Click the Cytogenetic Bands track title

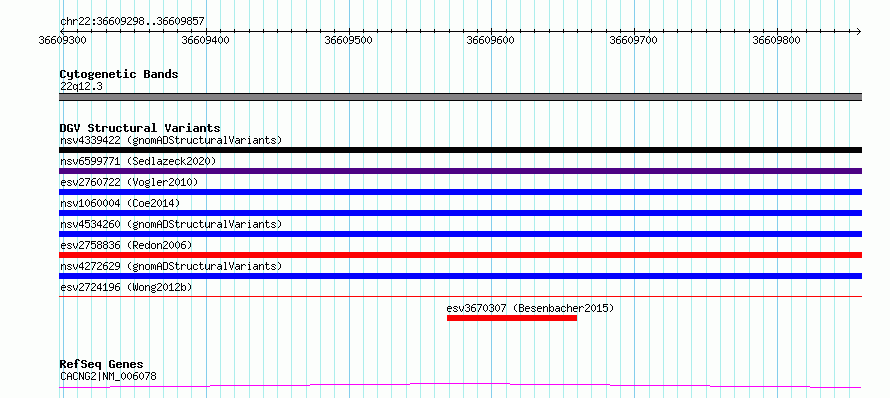click(x=119, y=74)
